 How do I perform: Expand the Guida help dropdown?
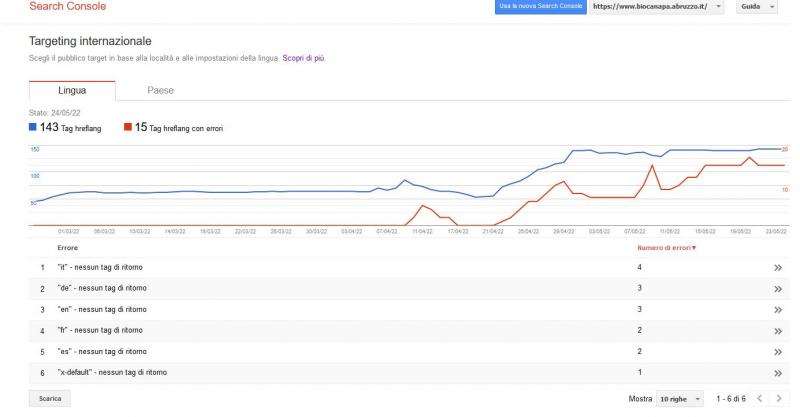pyautogui.click(x=756, y=7)
